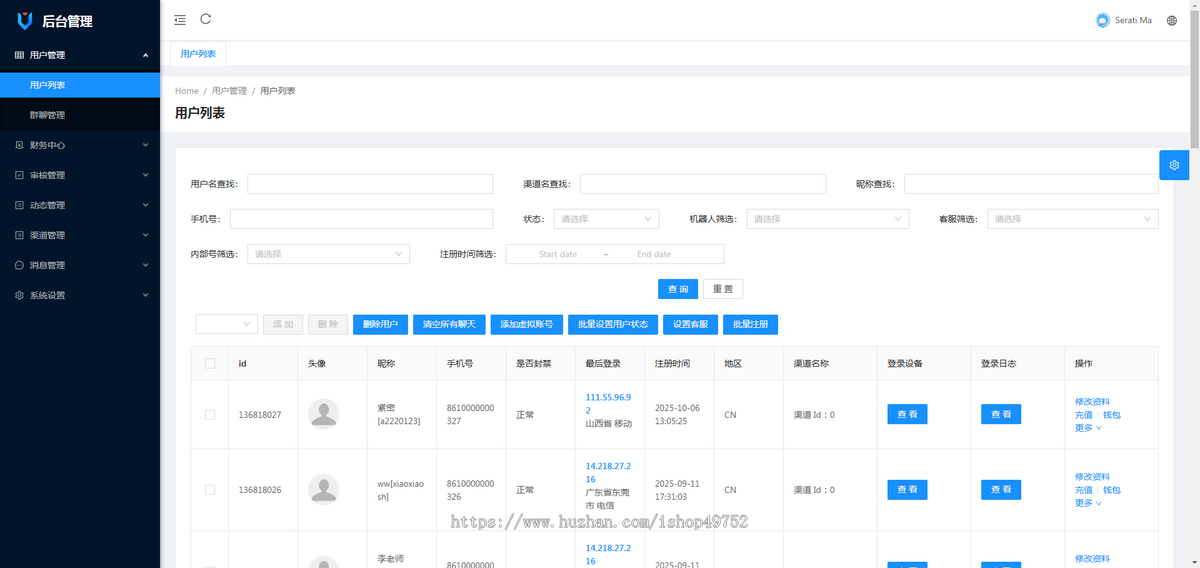This screenshot has height=568, width=1200.
Task: Focus the 手机号 input
Action: [361, 219]
